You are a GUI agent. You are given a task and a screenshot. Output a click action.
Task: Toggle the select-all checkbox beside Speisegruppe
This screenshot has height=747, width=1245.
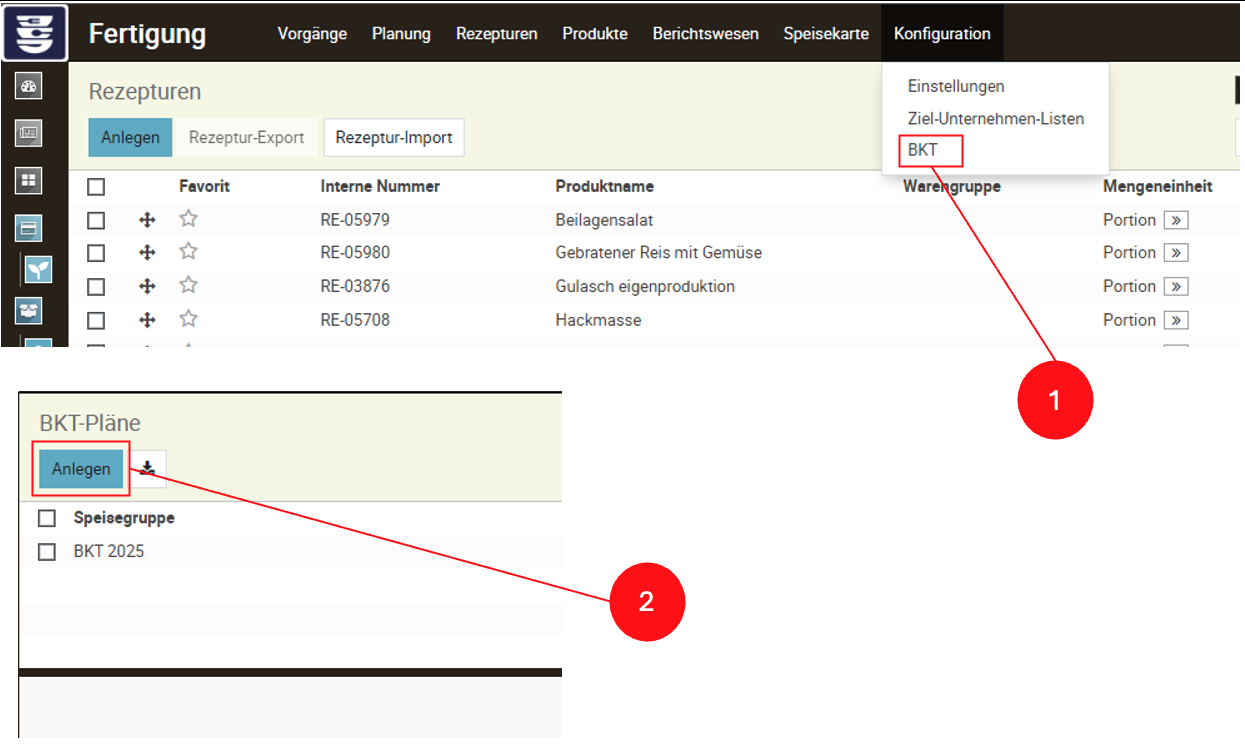click(47, 518)
